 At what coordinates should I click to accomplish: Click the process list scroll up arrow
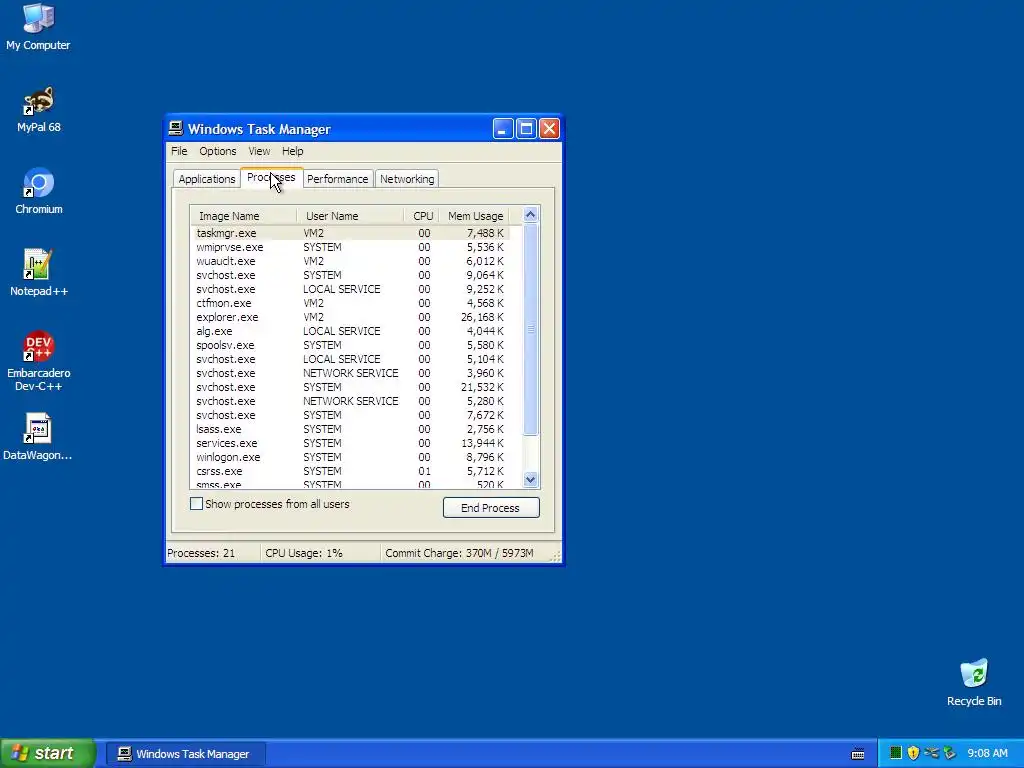[x=530, y=214]
